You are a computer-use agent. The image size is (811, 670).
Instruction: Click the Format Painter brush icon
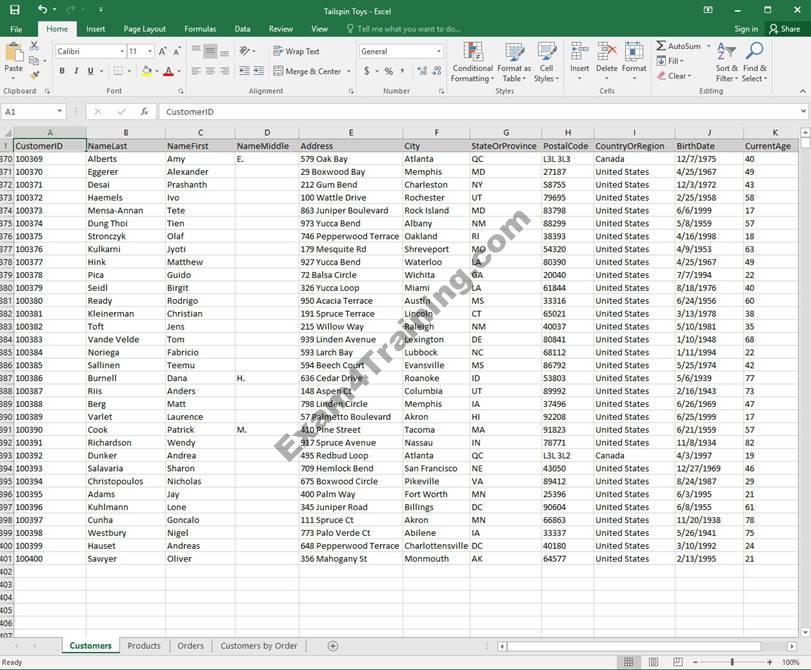pyautogui.click(x=35, y=75)
